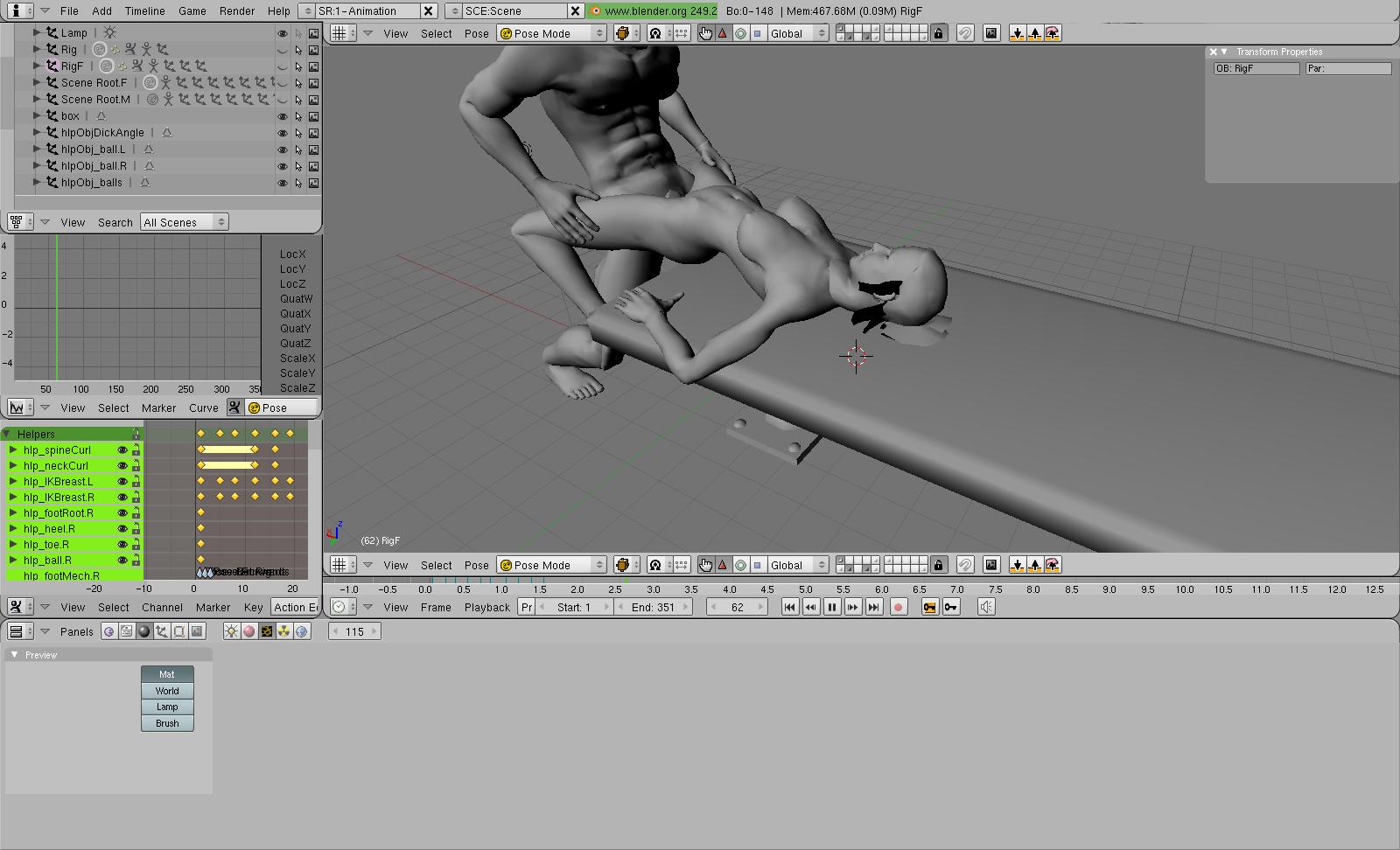Open the Render menu
Viewport: 1400px width, 850px height.
click(236, 10)
